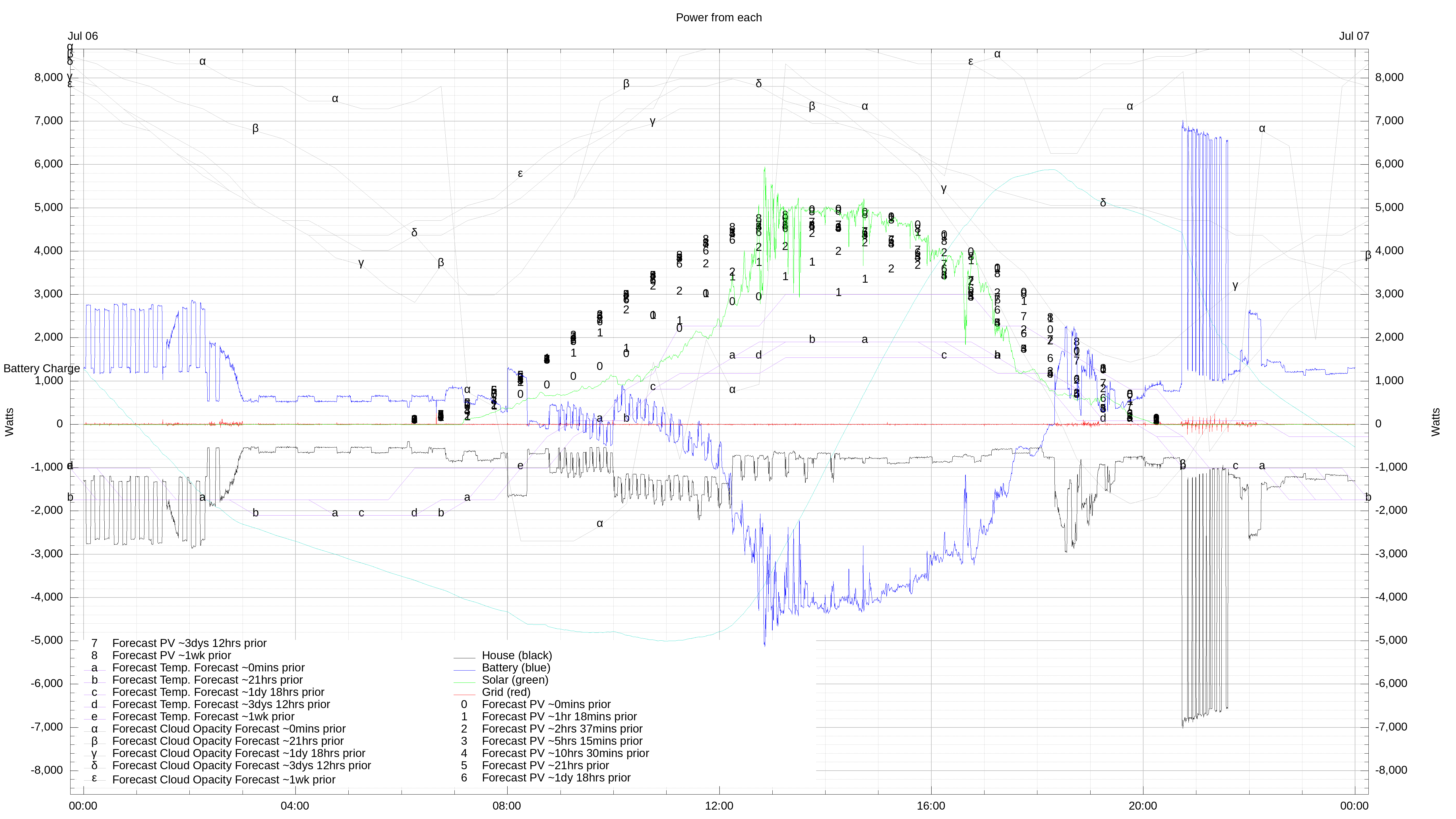This screenshot has height=819, width=1456.
Task: Click the 'Jul 07' date label
Action: click(x=1354, y=36)
